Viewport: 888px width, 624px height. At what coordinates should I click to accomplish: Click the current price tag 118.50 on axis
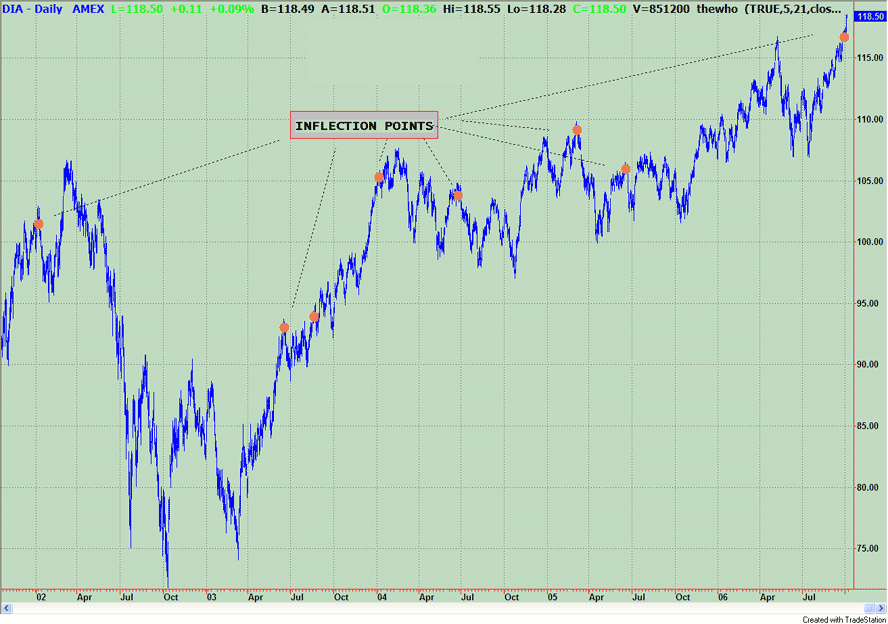tap(871, 16)
